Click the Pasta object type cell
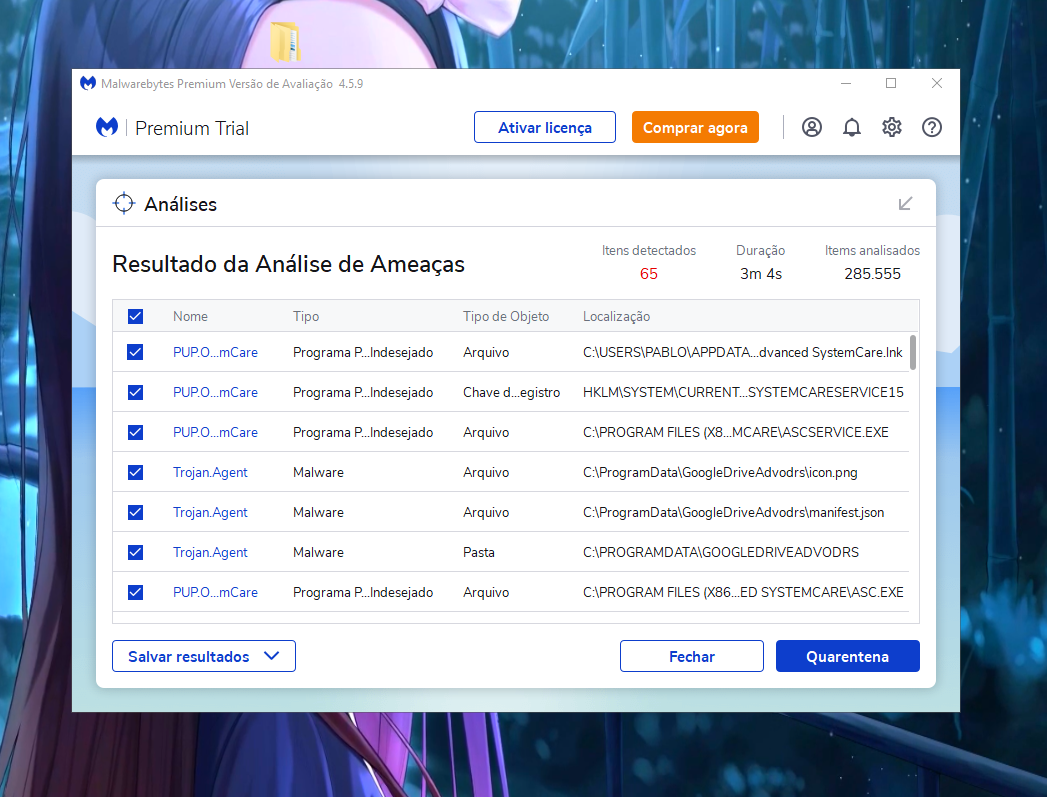Image resolution: width=1047 pixels, height=797 pixels. [x=479, y=552]
